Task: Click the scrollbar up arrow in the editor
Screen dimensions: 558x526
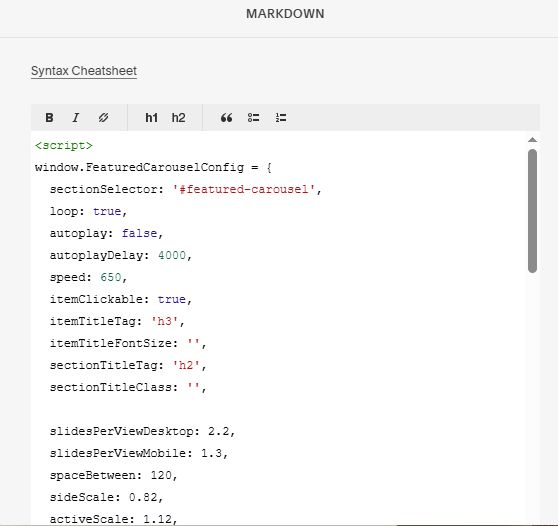Action: 532,140
